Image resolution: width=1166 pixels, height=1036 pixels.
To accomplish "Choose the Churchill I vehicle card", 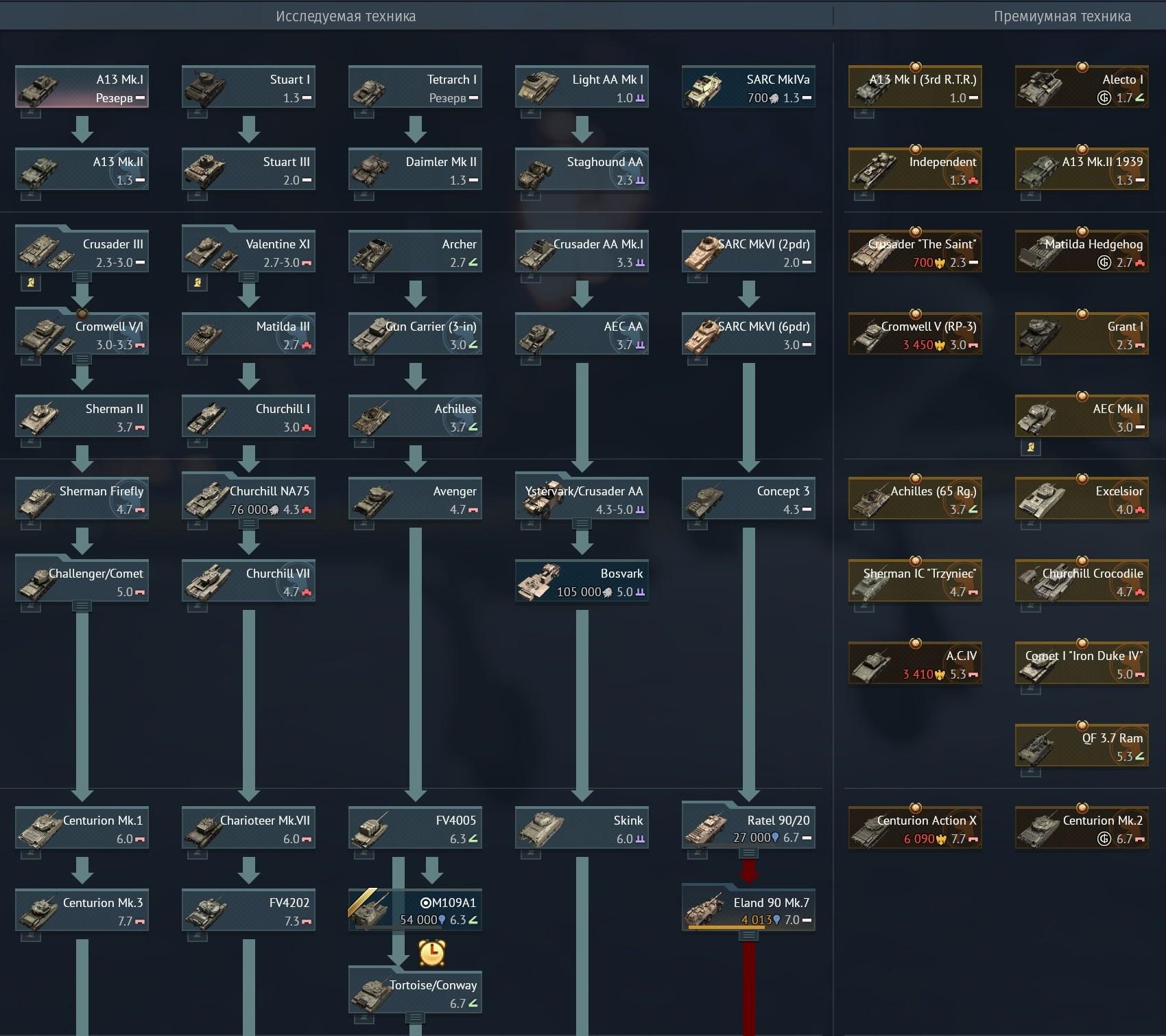I will click(248, 416).
